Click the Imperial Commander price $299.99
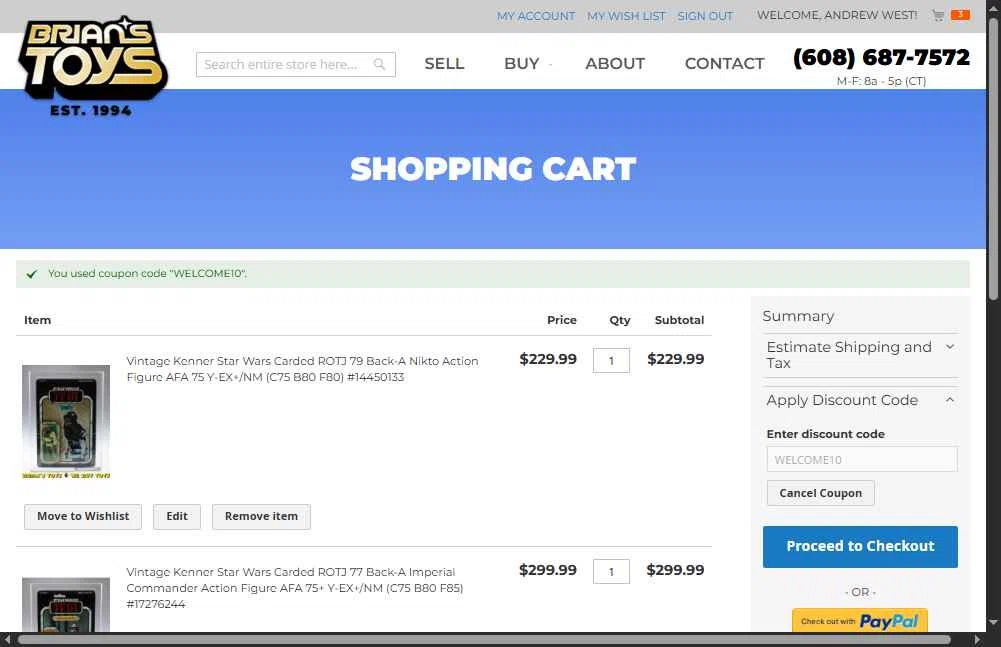Screen dimensions: 1001x647 pyautogui.click(x=548, y=570)
